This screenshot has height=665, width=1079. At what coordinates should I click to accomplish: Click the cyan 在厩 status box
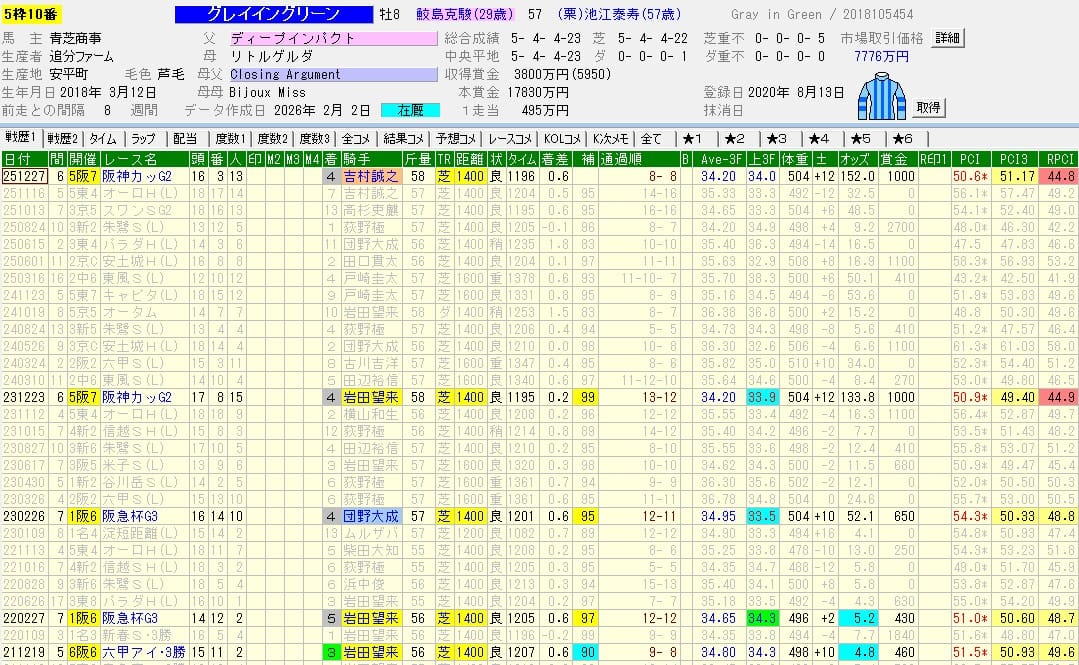click(x=410, y=110)
